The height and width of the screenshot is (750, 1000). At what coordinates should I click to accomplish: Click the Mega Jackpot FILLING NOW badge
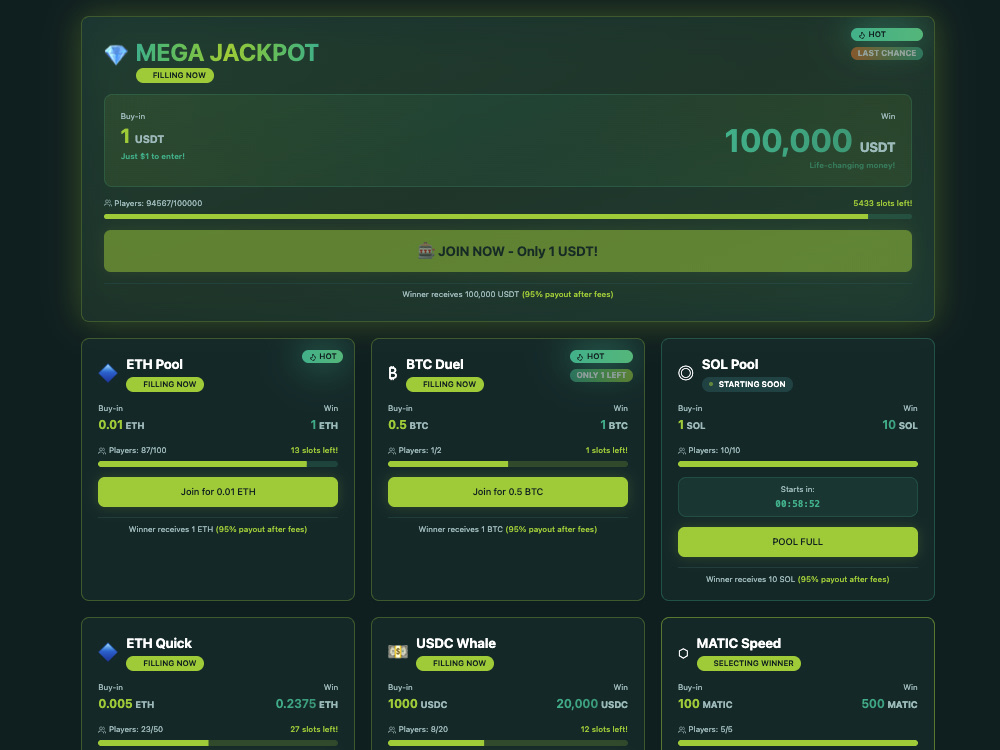(175, 75)
